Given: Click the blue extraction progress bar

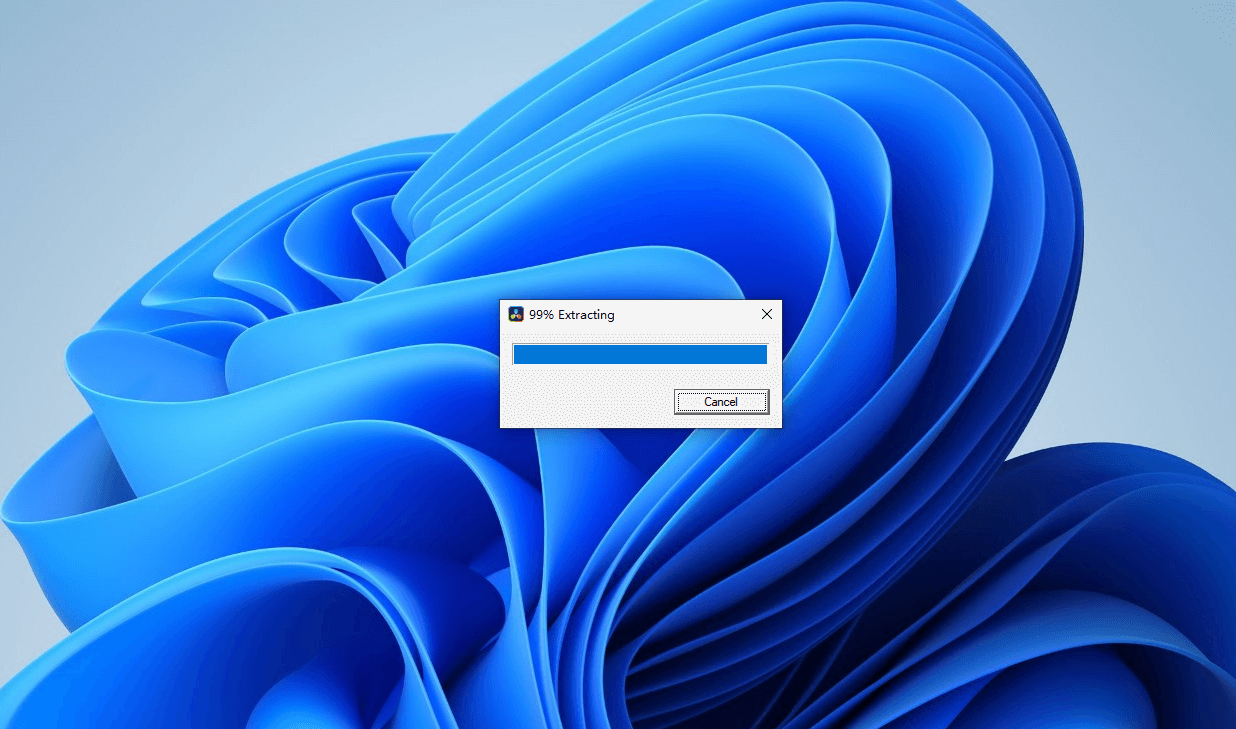Looking at the screenshot, I should [640, 355].
